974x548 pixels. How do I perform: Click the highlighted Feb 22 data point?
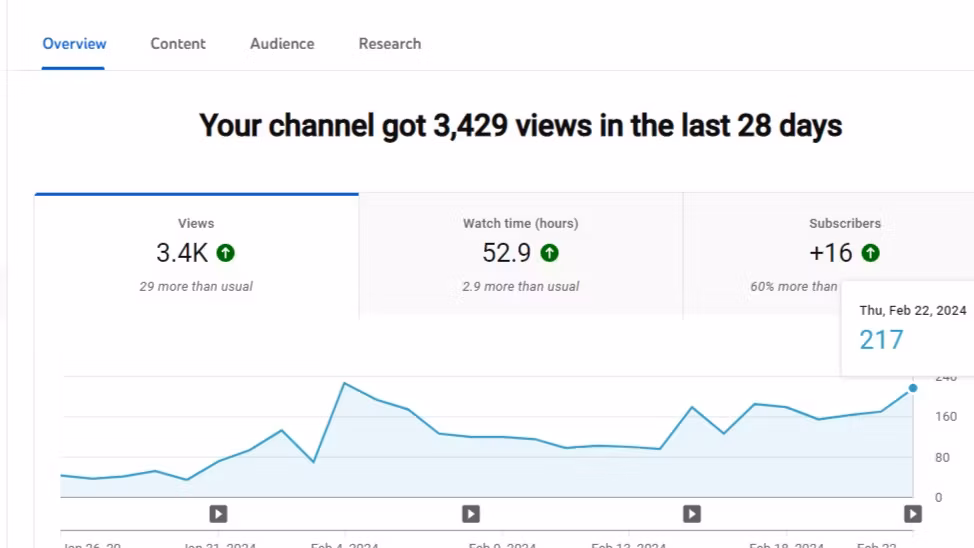coord(913,388)
